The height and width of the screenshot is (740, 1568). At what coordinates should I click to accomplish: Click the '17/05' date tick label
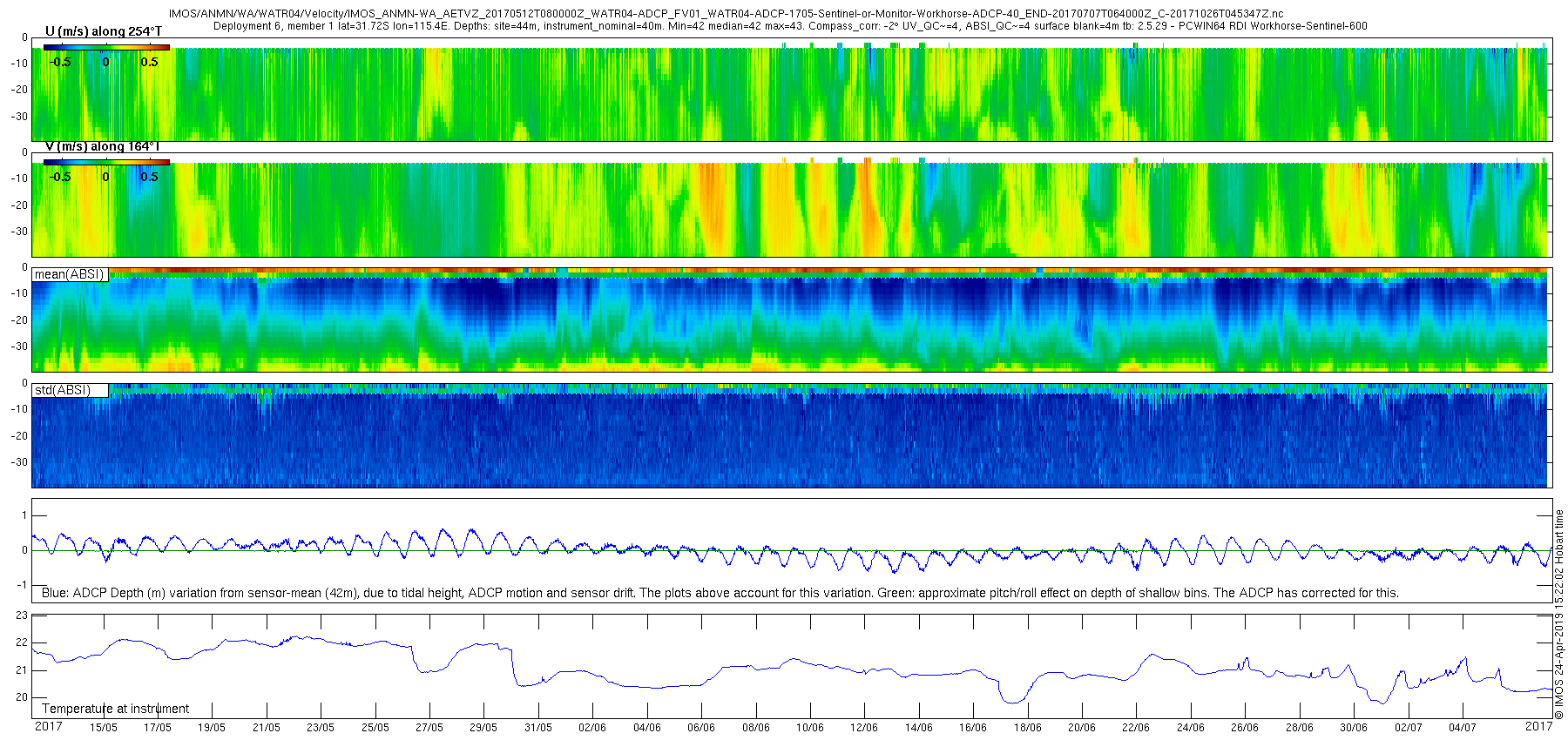(x=158, y=728)
